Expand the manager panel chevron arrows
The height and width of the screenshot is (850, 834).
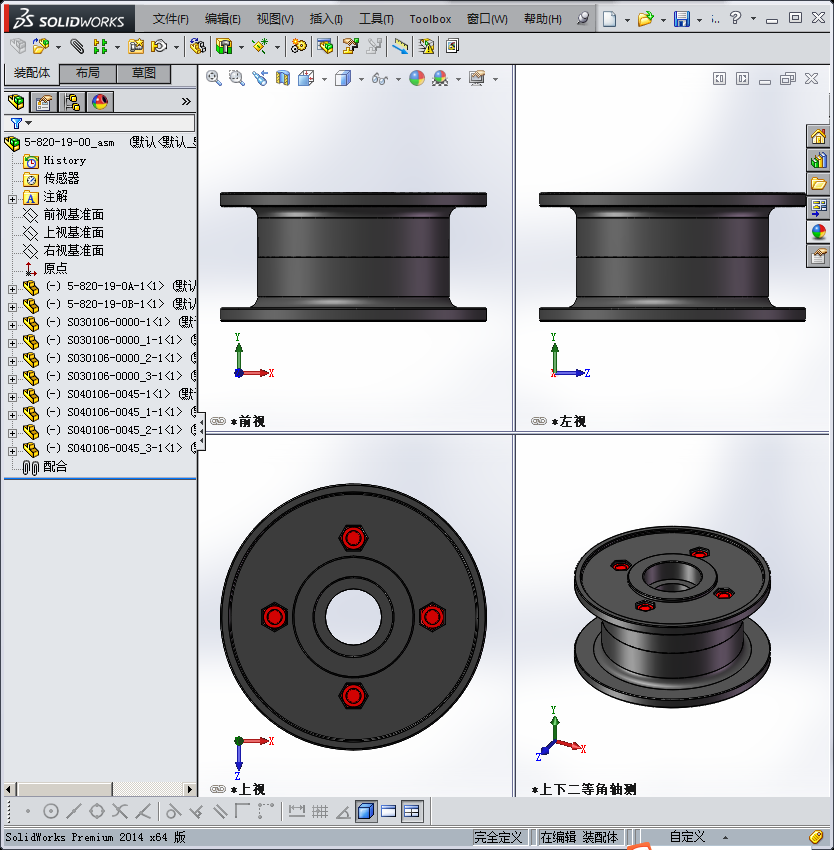[x=186, y=101]
